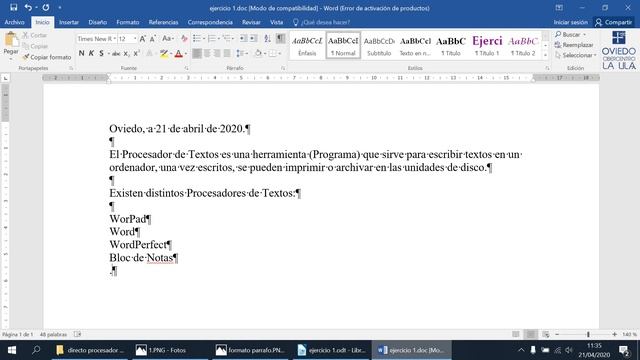Click the zoom slider handle
This screenshot has width=640, height=360.
[588, 334]
